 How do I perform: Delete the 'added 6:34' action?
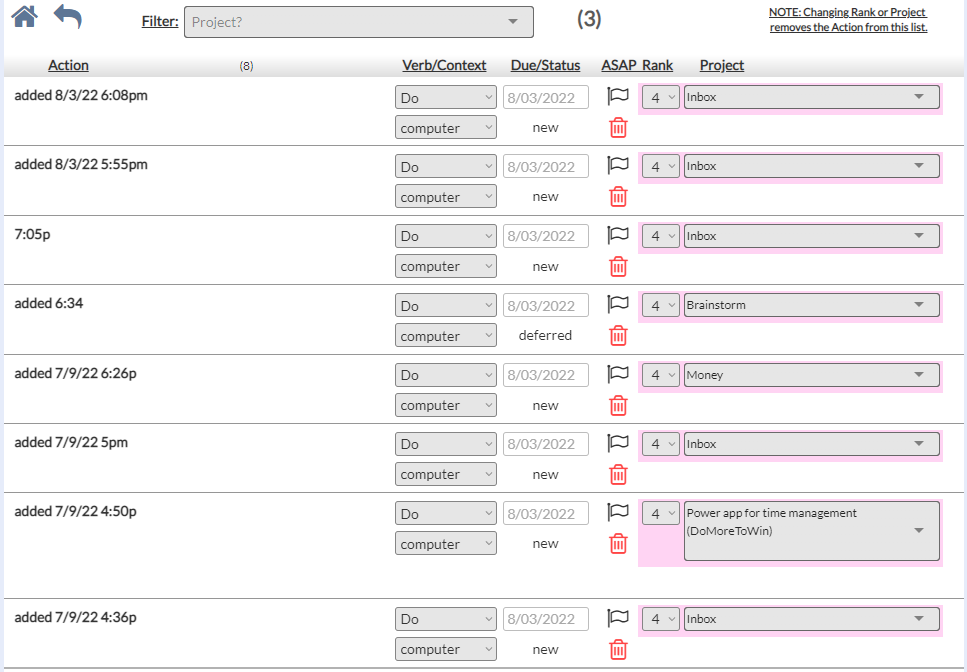click(619, 336)
